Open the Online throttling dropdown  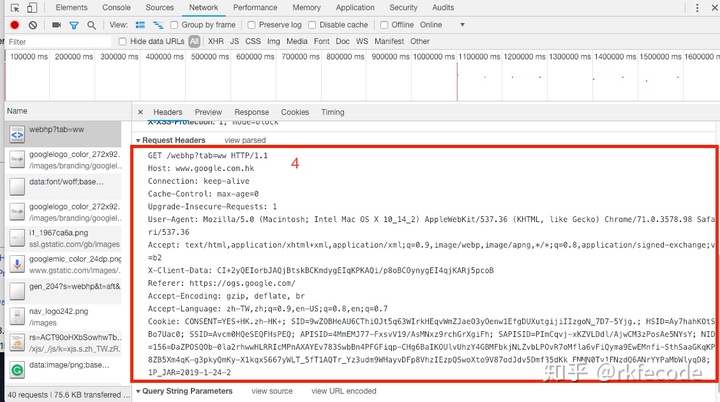pyautogui.click(x=442, y=25)
